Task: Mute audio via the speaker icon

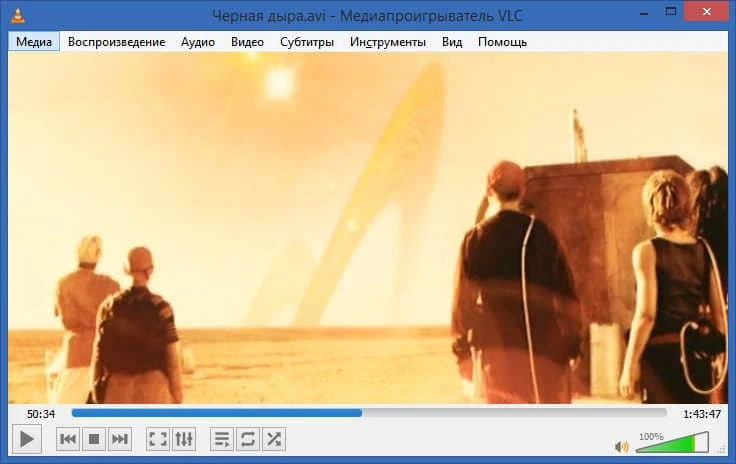Action: pos(621,447)
